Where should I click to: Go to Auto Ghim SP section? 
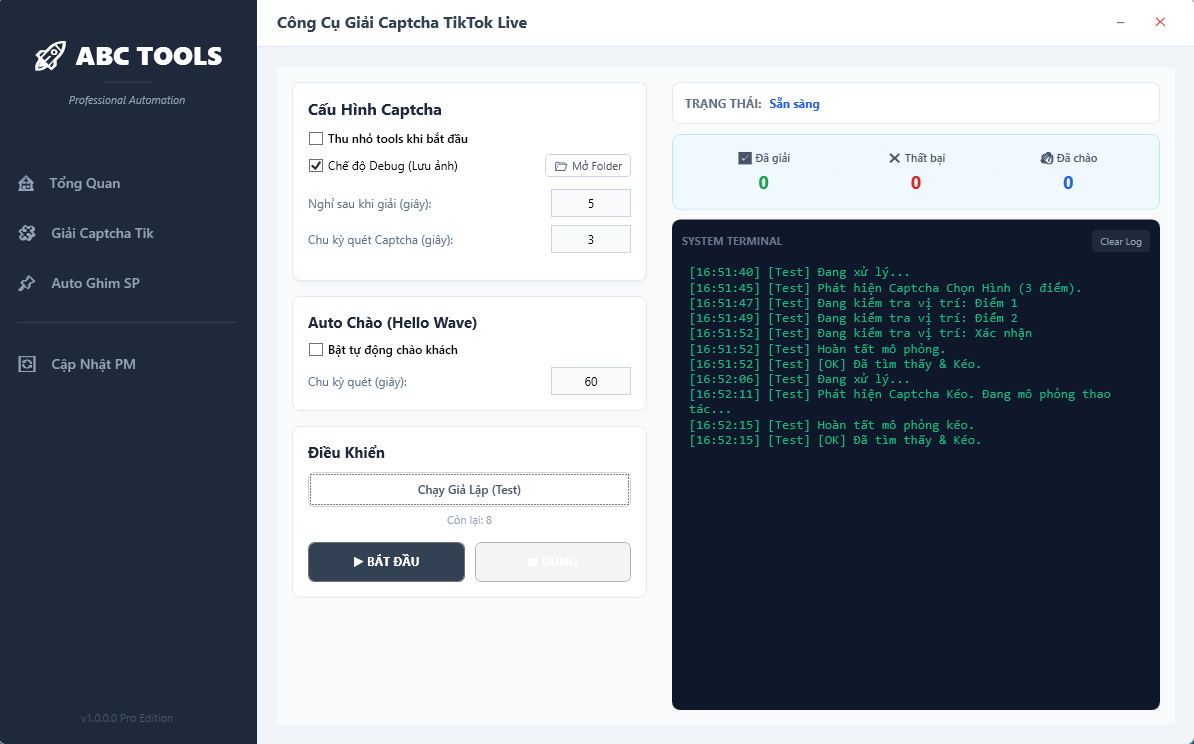95,283
